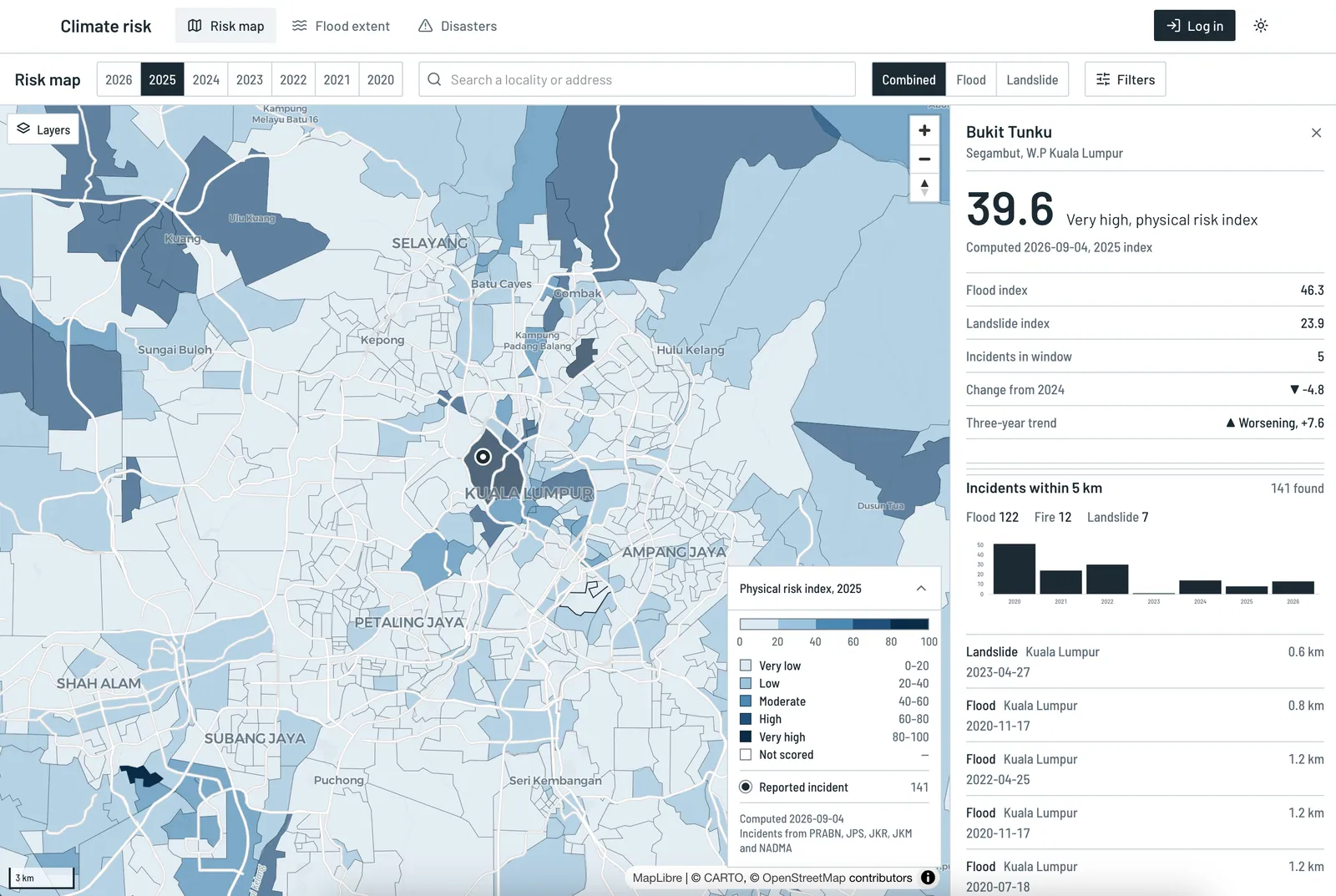This screenshot has width=1336, height=896.
Task: Select the year 2022
Action: pyautogui.click(x=293, y=79)
